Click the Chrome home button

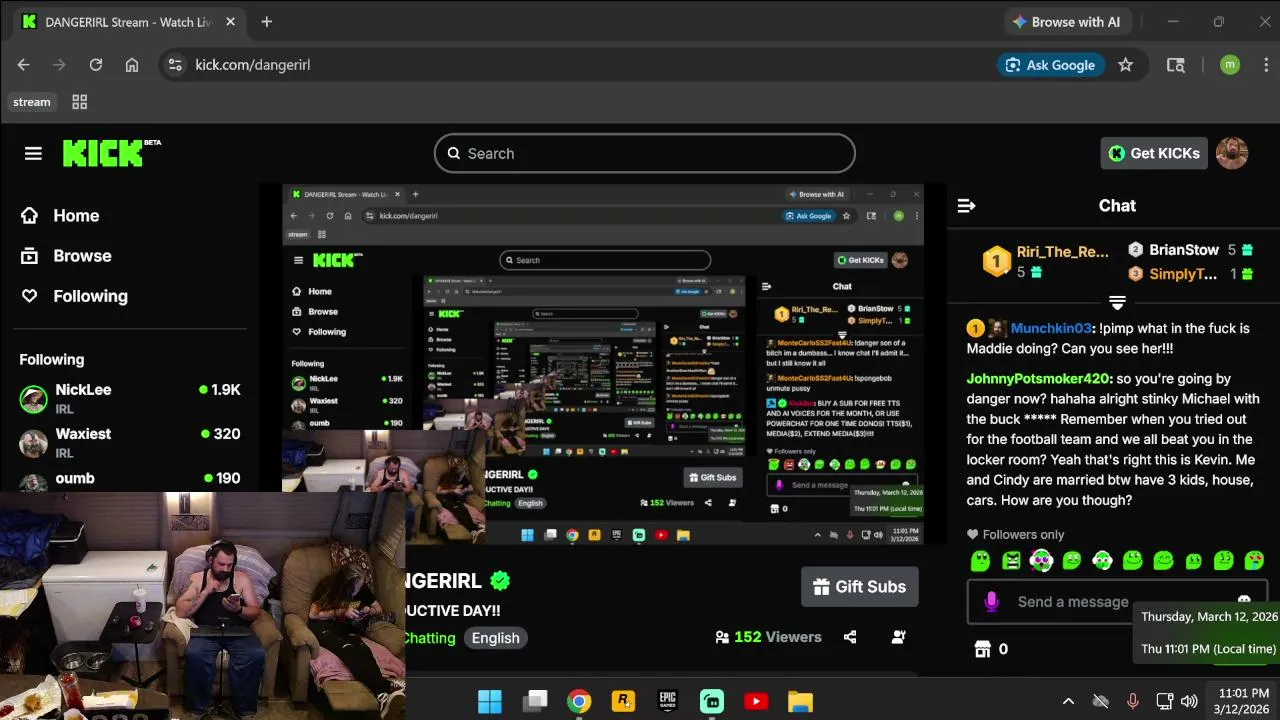(x=132, y=65)
